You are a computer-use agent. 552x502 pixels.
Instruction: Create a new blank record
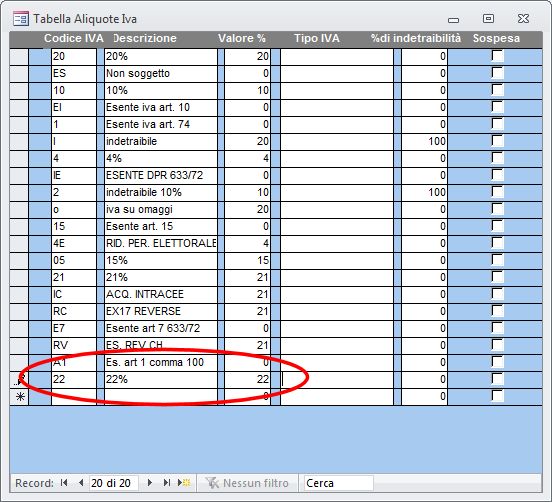pos(184,483)
